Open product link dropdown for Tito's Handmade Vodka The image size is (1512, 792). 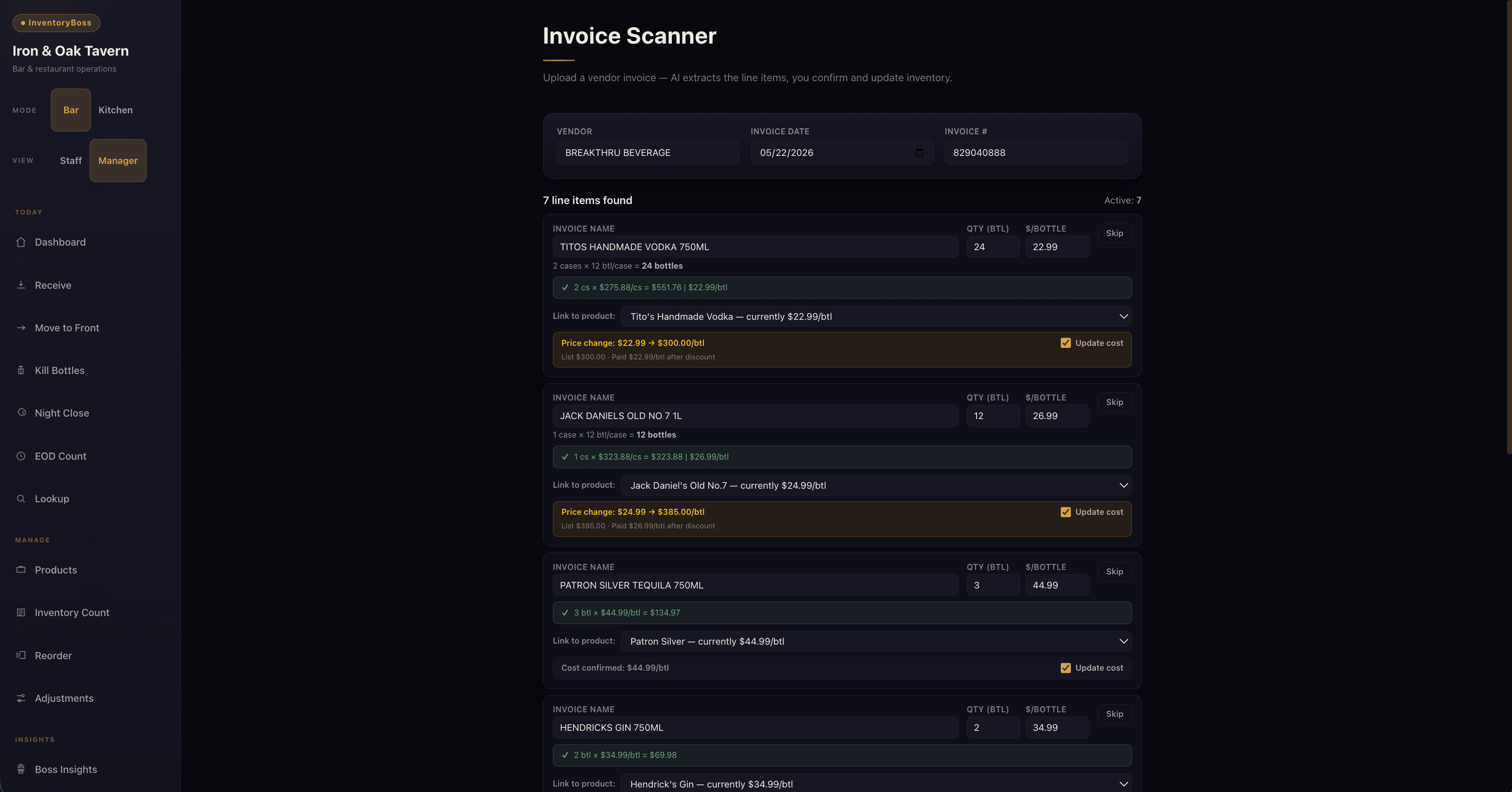[x=876, y=316]
